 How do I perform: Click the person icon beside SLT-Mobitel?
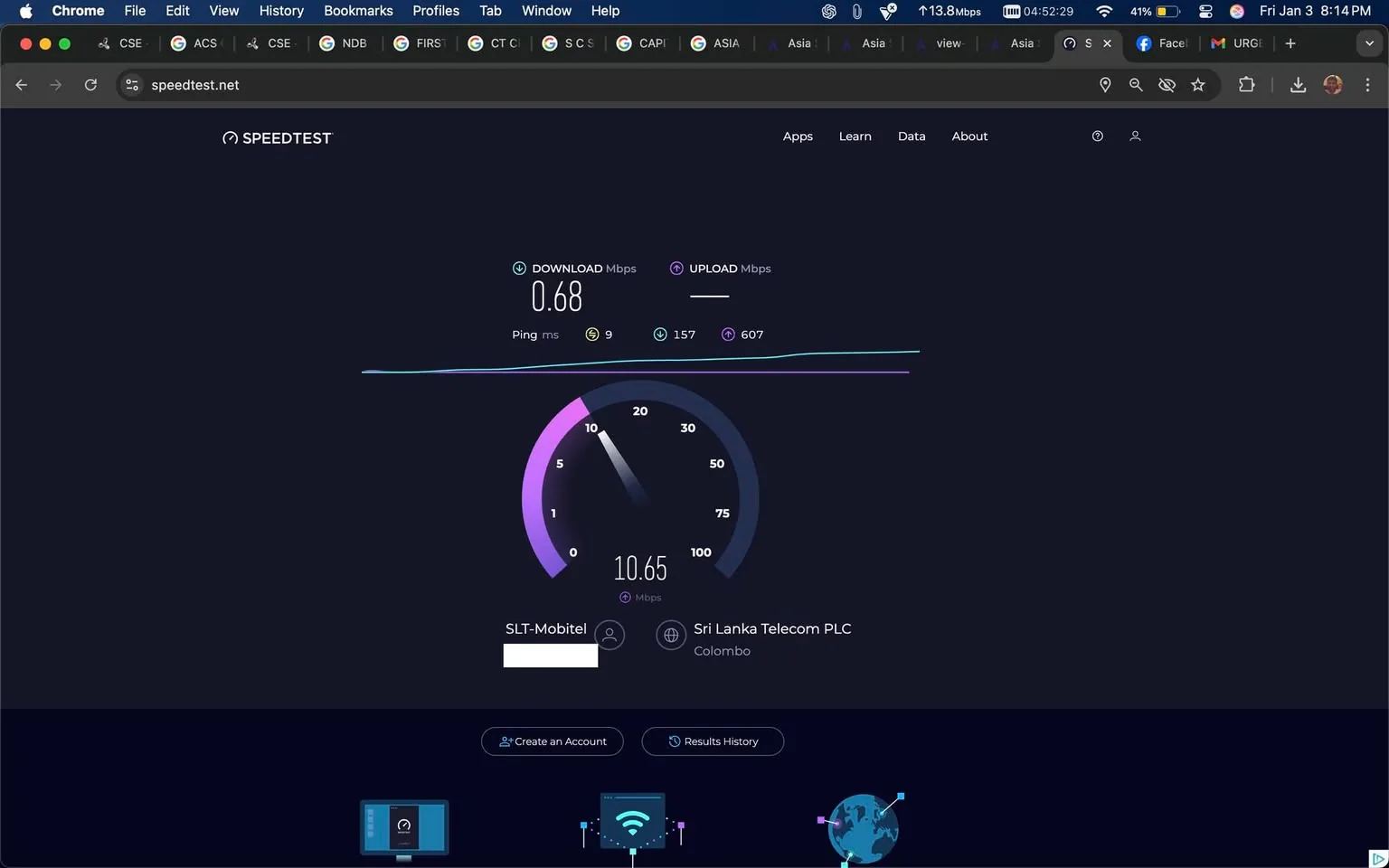tap(609, 635)
